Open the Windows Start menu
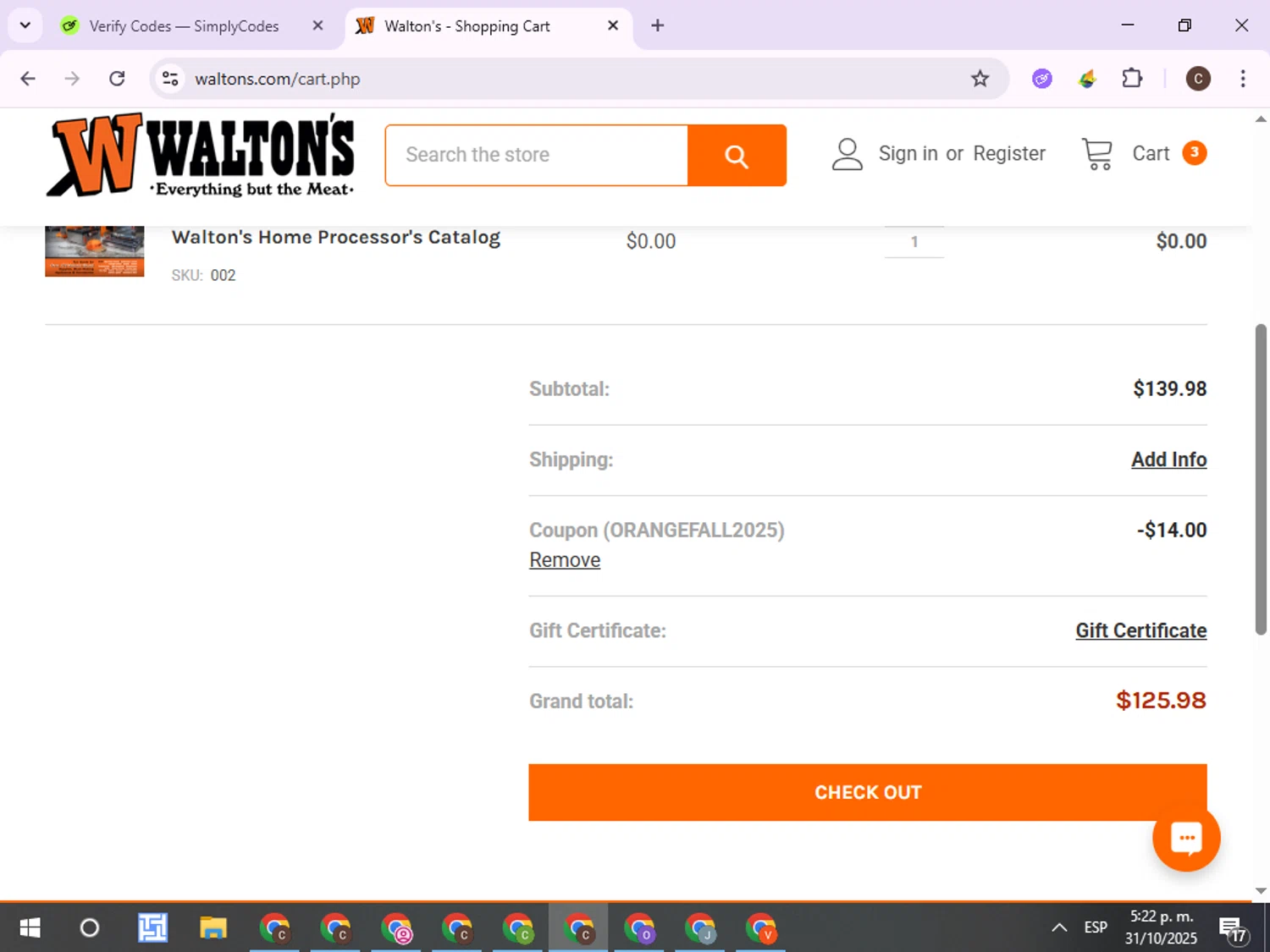1270x952 pixels. [30, 928]
